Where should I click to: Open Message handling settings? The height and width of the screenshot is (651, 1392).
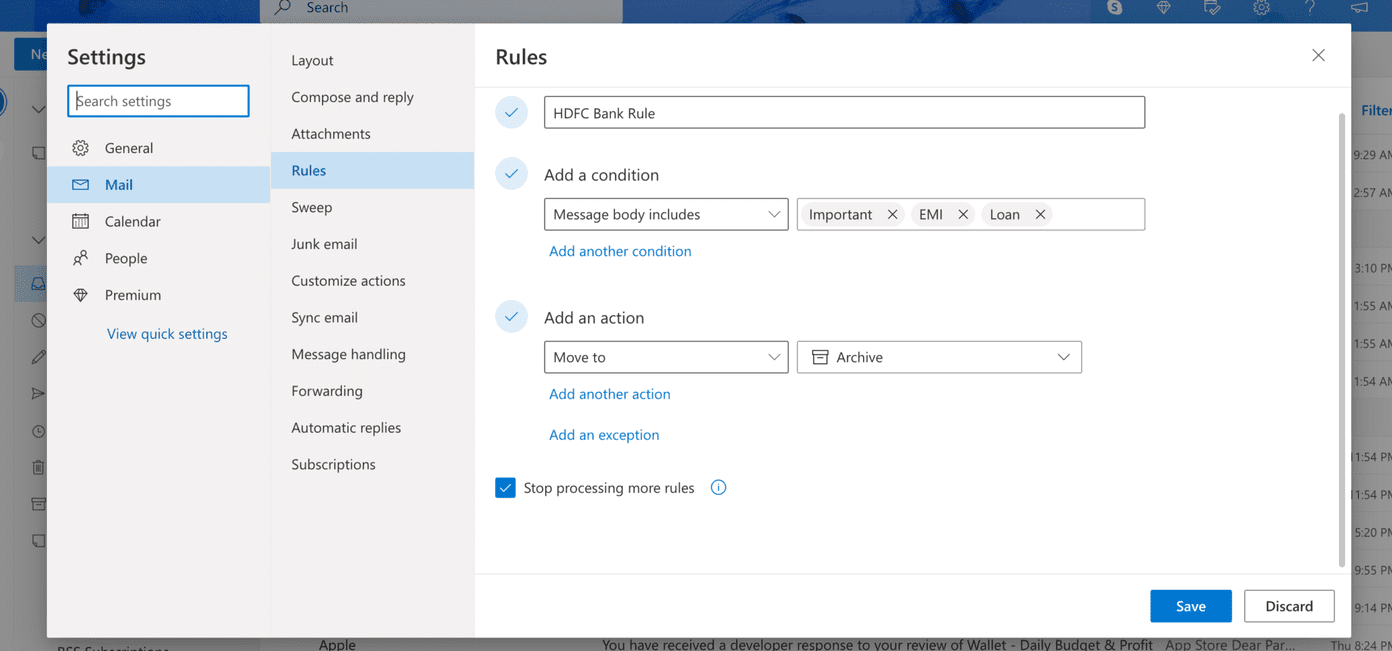pos(372,354)
